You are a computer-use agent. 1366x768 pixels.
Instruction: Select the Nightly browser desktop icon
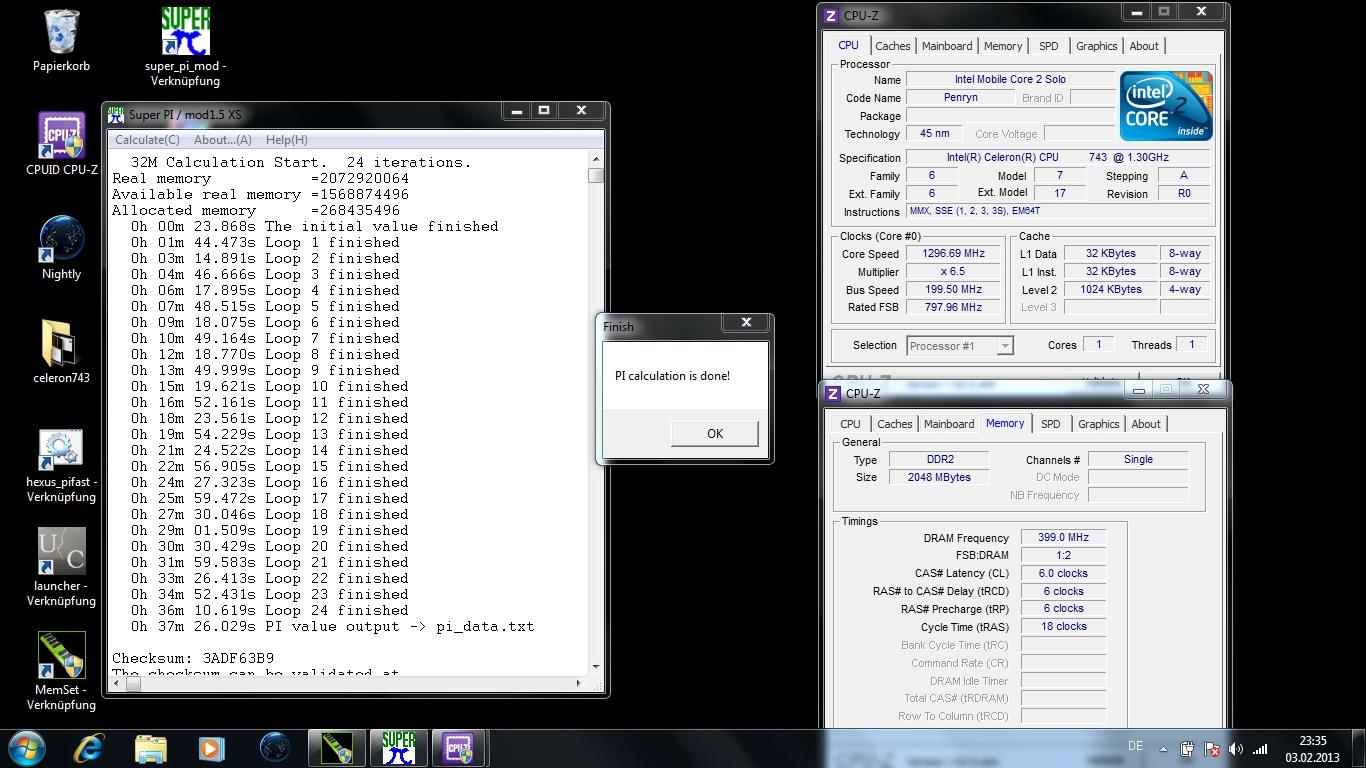click(61, 240)
